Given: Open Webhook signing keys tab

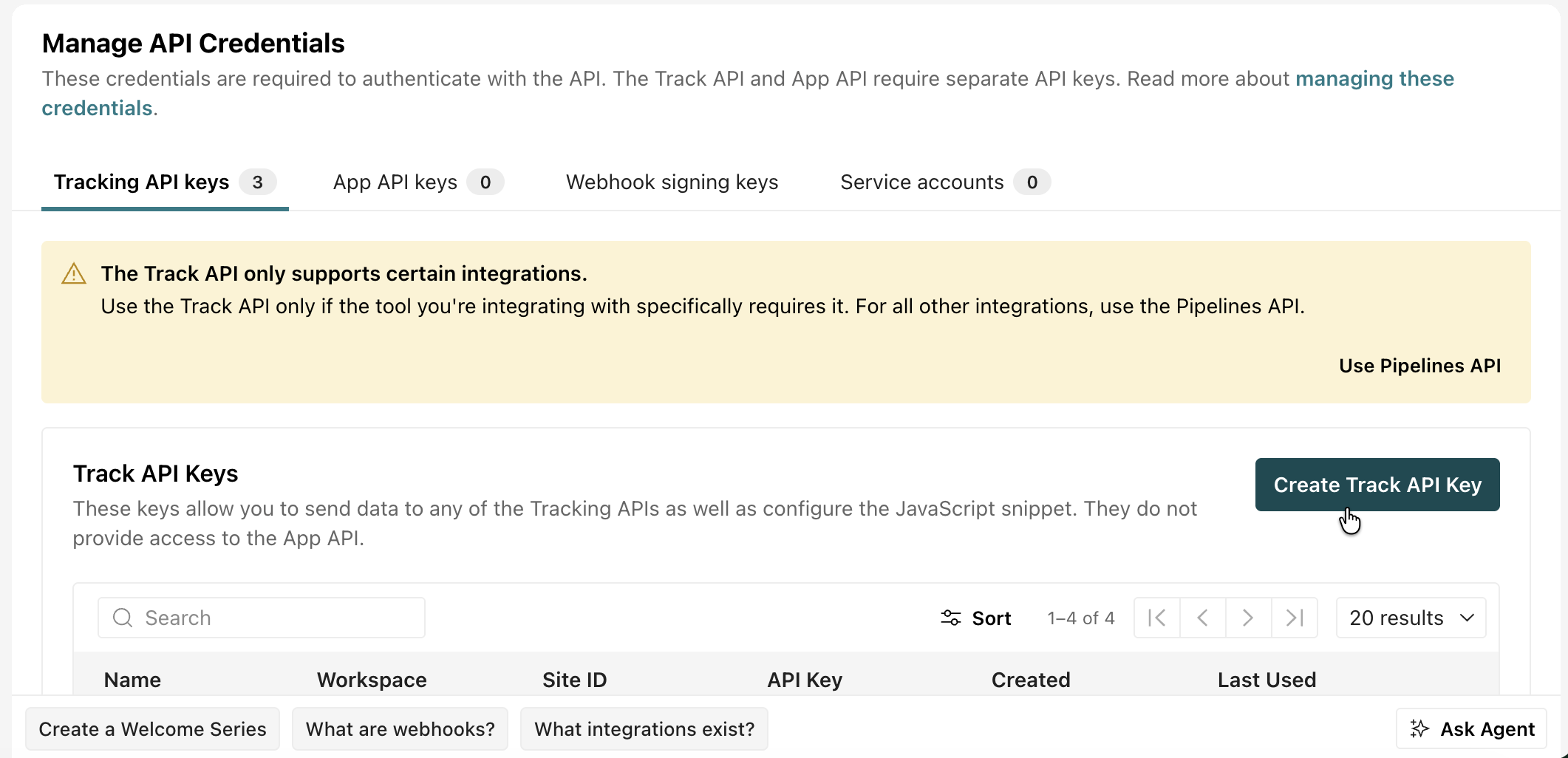Looking at the screenshot, I should tap(672, 182).
